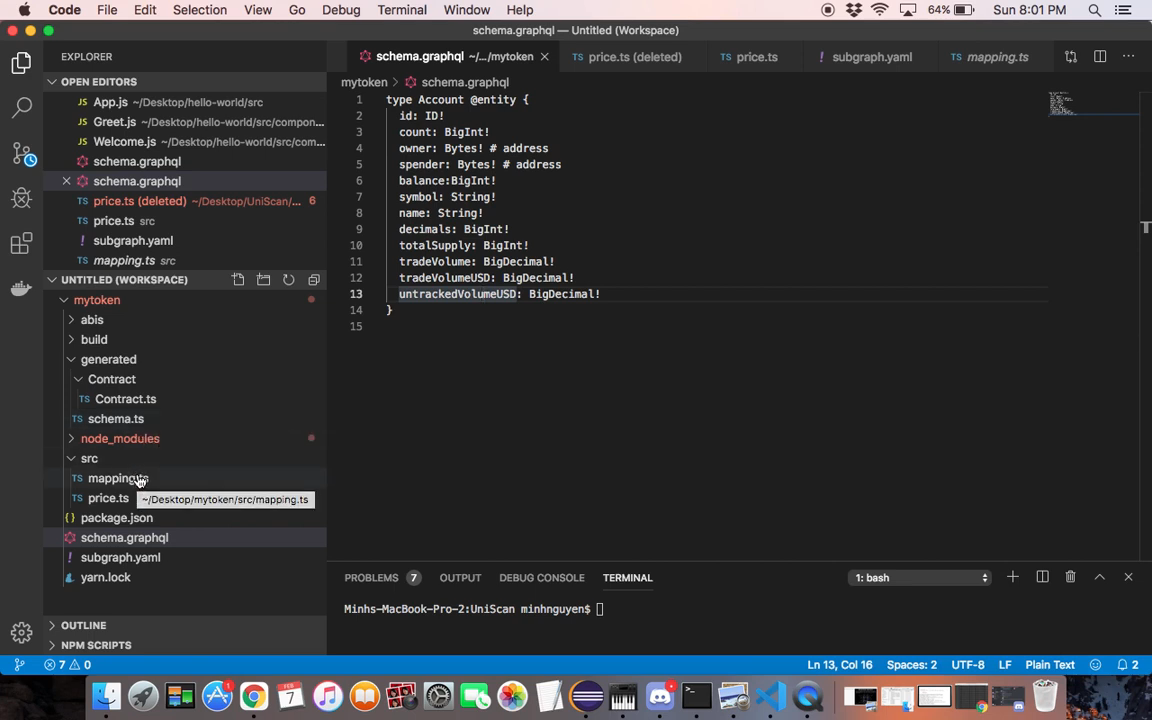Click source control branch icon in status bar

pyautogui.click(x=20, y=665)
